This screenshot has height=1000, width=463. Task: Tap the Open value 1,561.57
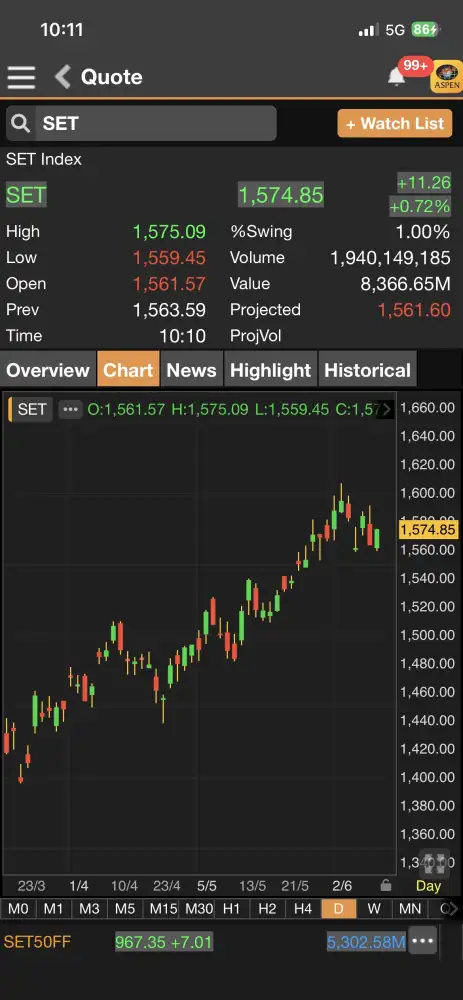[x=169, y=284]
